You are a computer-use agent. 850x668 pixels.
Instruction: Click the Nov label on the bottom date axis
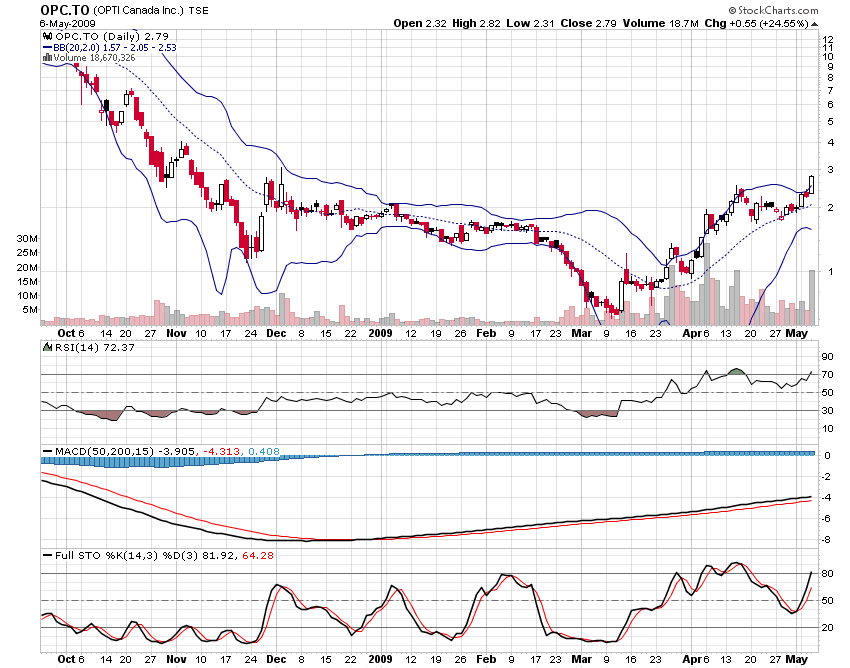pos(176,659)
